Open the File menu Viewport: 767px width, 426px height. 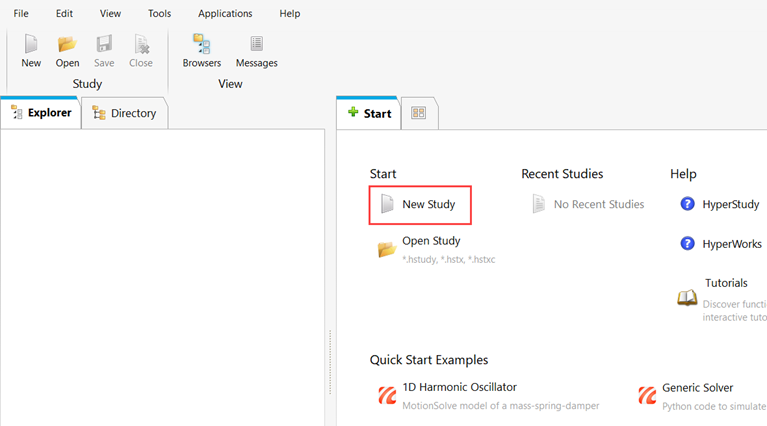click(21, 14)
